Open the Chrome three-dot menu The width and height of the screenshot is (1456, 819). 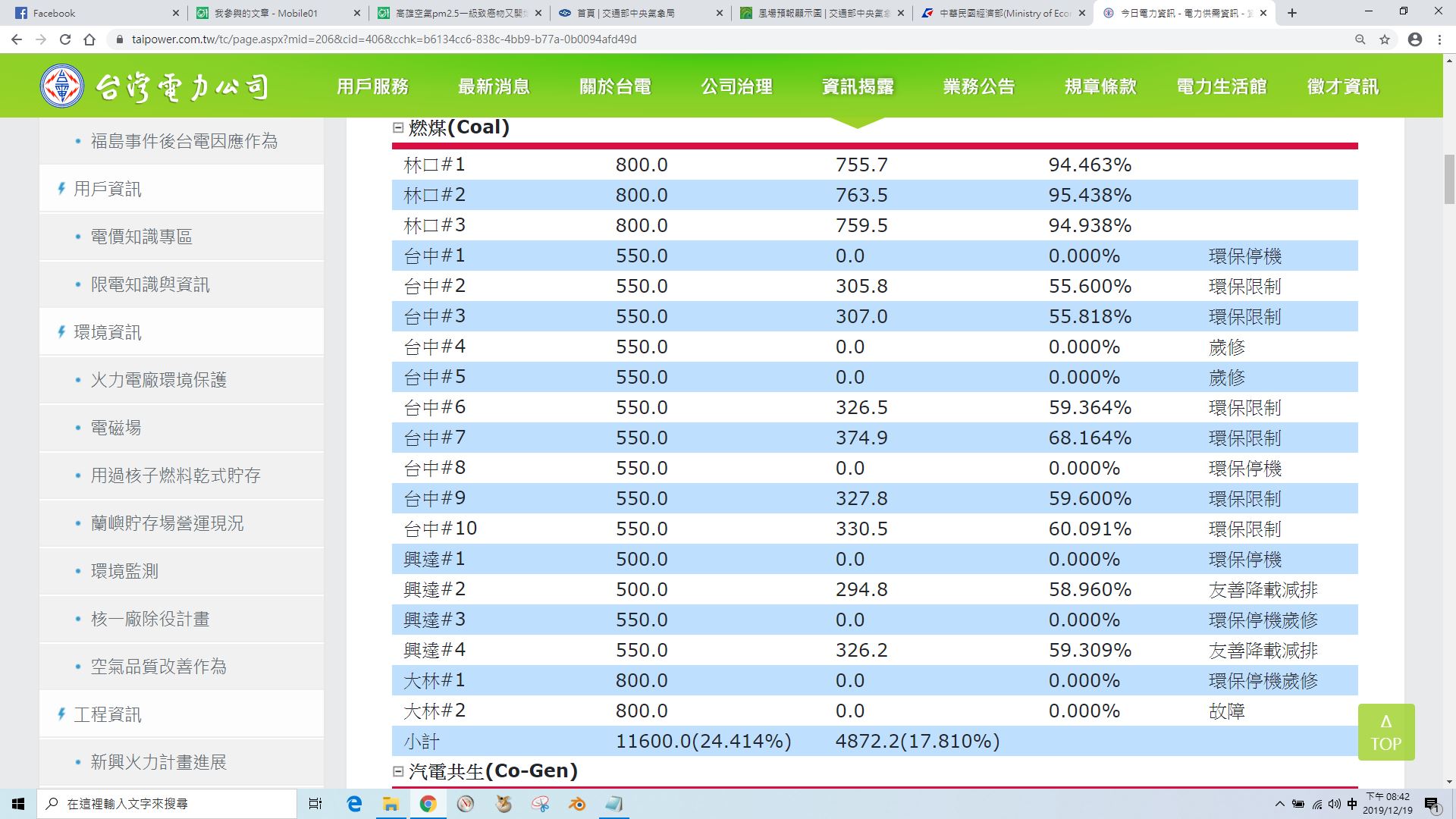point(1439,39)
